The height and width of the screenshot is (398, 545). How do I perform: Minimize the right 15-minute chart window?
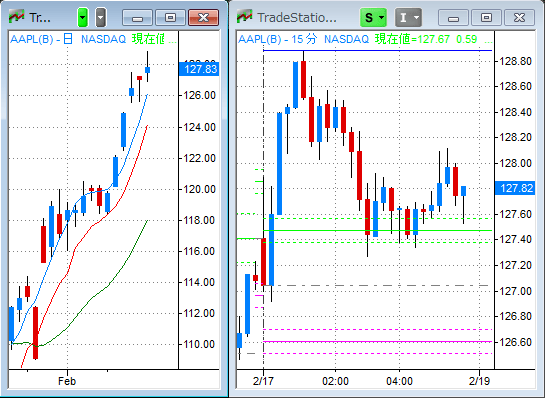(x=453, y=17)
